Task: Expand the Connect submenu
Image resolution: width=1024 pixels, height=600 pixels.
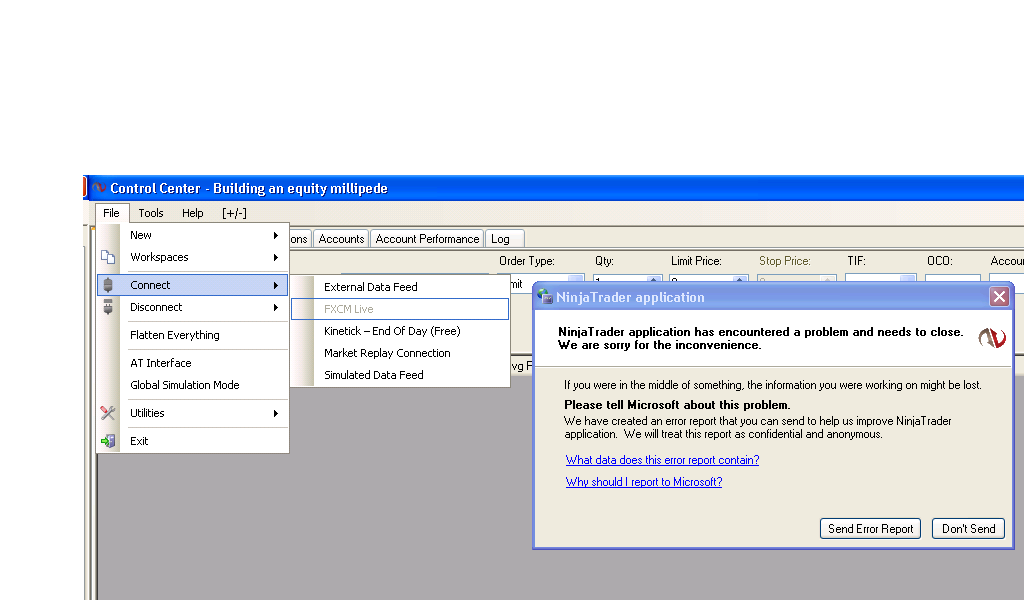Action: click(x=193, y=285)
